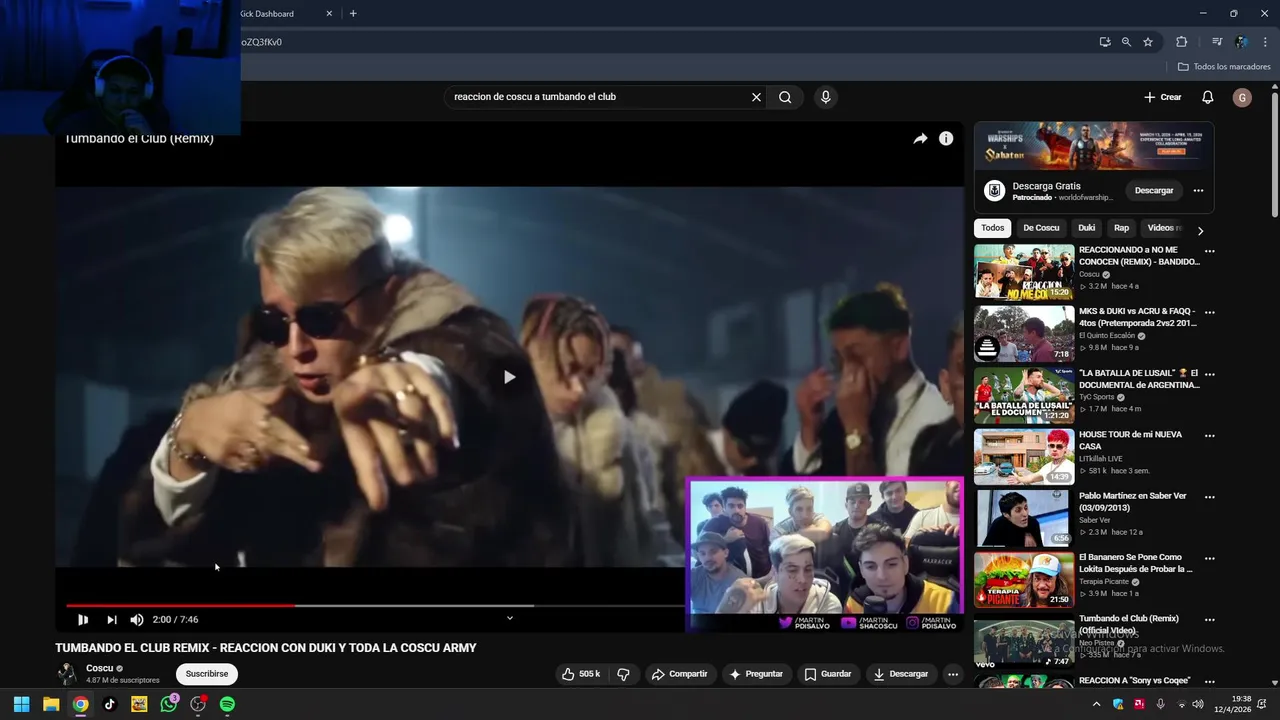Open options for HOUSE TOUR video

tap(1209, 435)
